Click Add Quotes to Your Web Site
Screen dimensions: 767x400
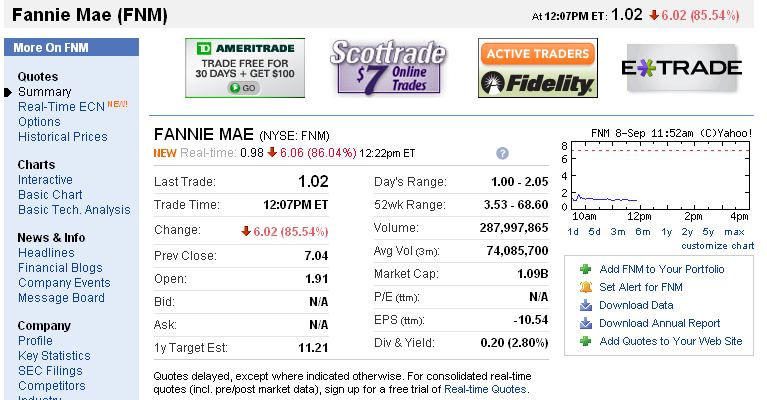[671, 341]
